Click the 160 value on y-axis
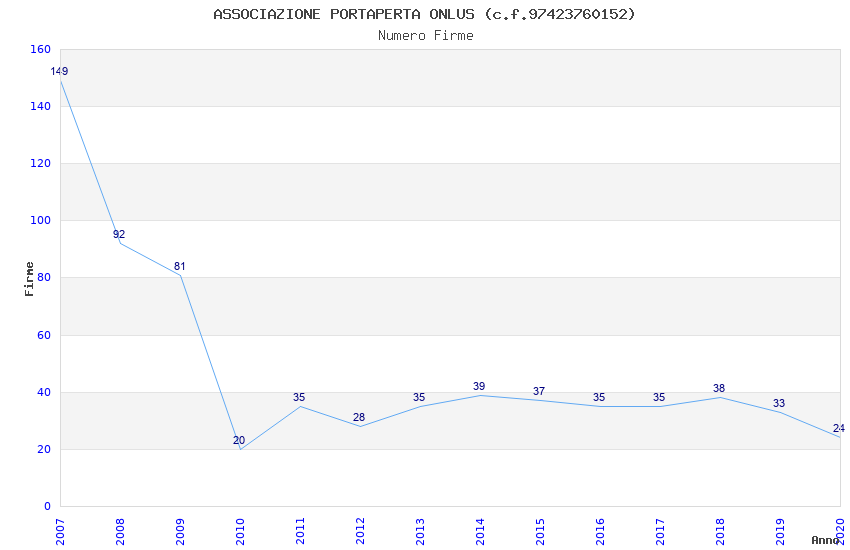Image resolution: width=850 pixels, height=550 pixels. (x=40, y=49)
